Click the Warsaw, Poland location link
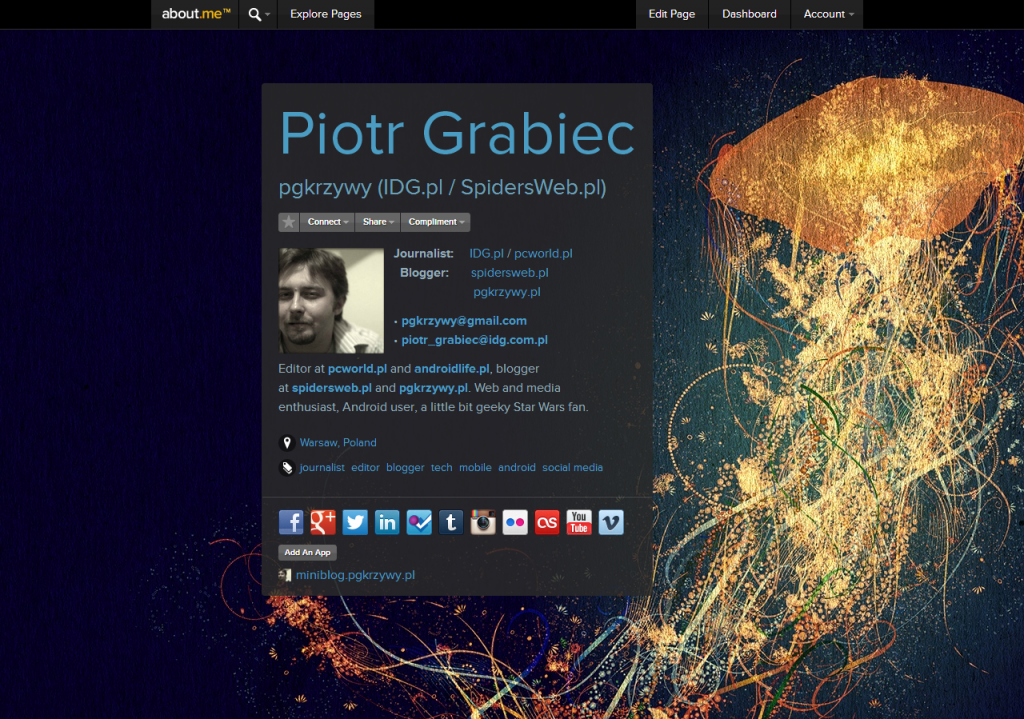1024x719 pixels. [338, 443]
